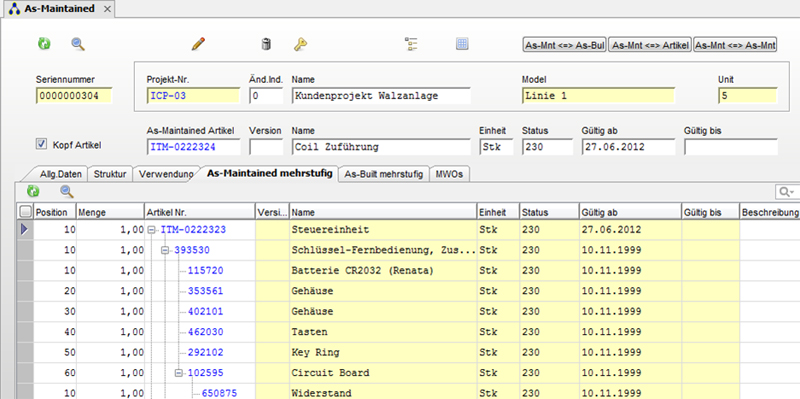Viewport: 800px width, 399px height.
Task: Click the green refresh icon in top toolbar
Action: point(44,44)
